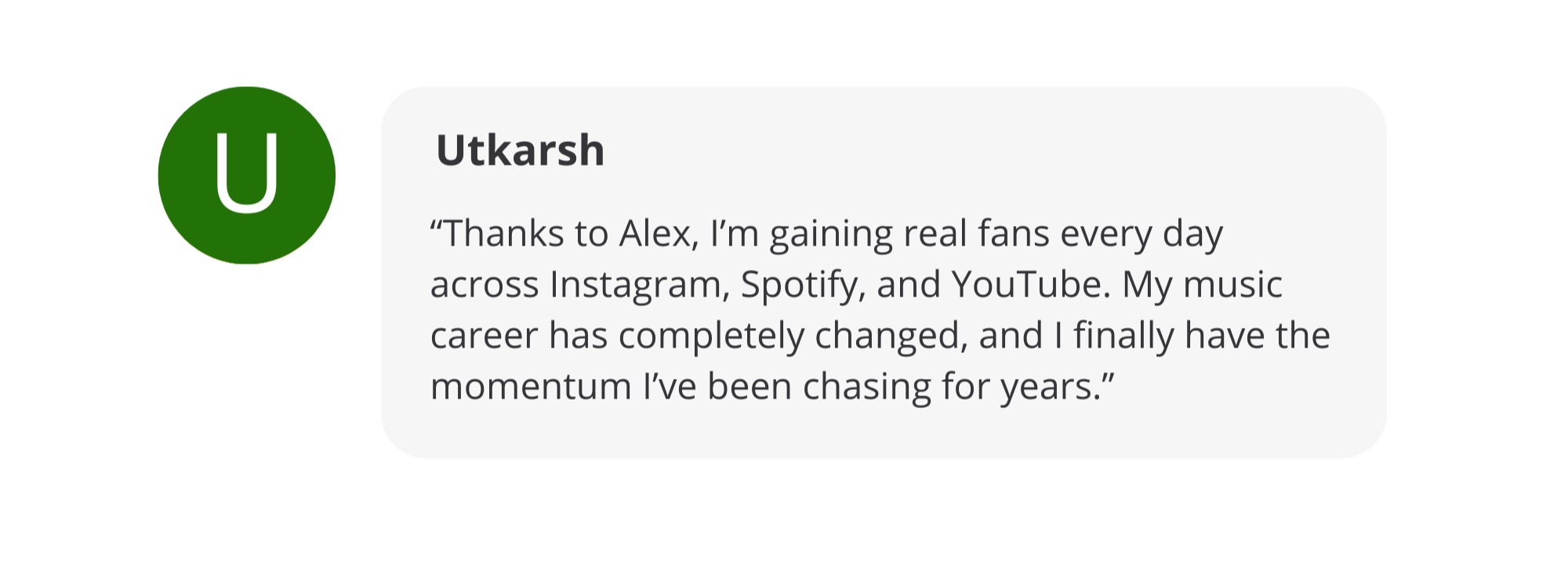Click the word momentum in last line

(x=531, y=387)
